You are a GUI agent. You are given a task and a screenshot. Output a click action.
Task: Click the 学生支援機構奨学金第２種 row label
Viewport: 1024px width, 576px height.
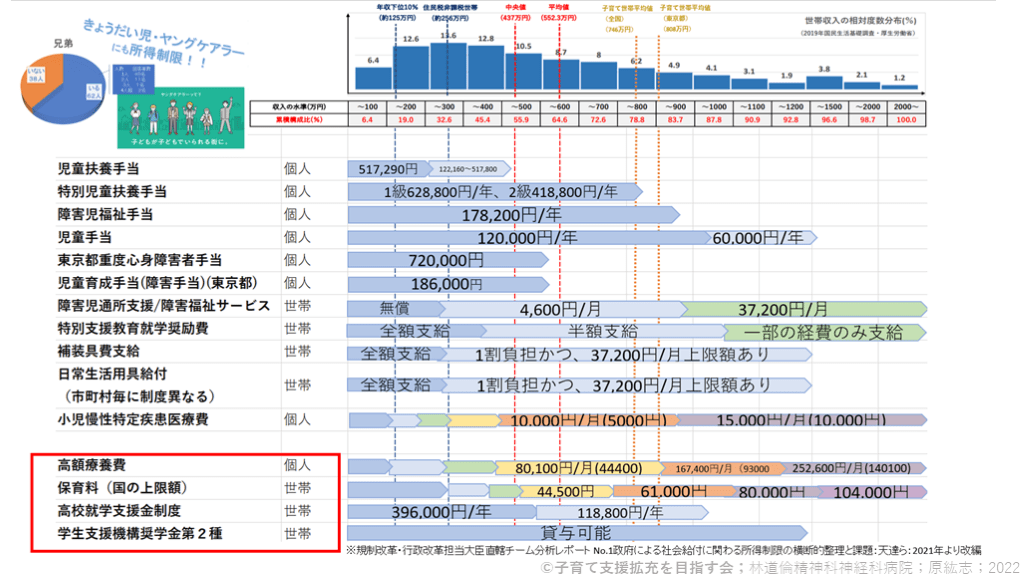(x=140, y=533)
